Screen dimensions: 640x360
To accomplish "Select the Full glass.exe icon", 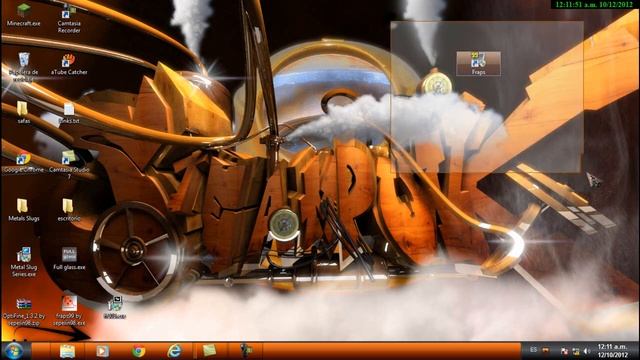I will tap(69, 259).
